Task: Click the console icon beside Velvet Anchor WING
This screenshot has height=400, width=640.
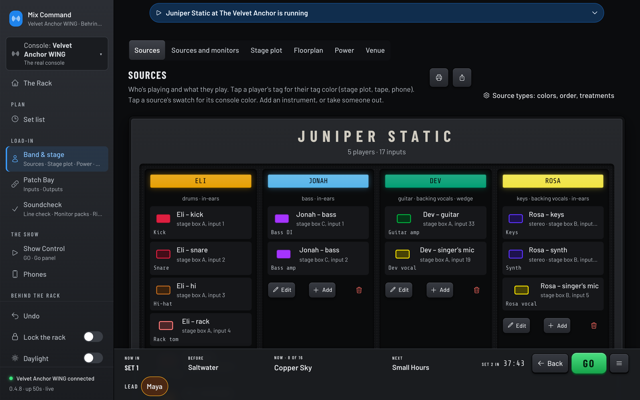Action: point(15,54)
